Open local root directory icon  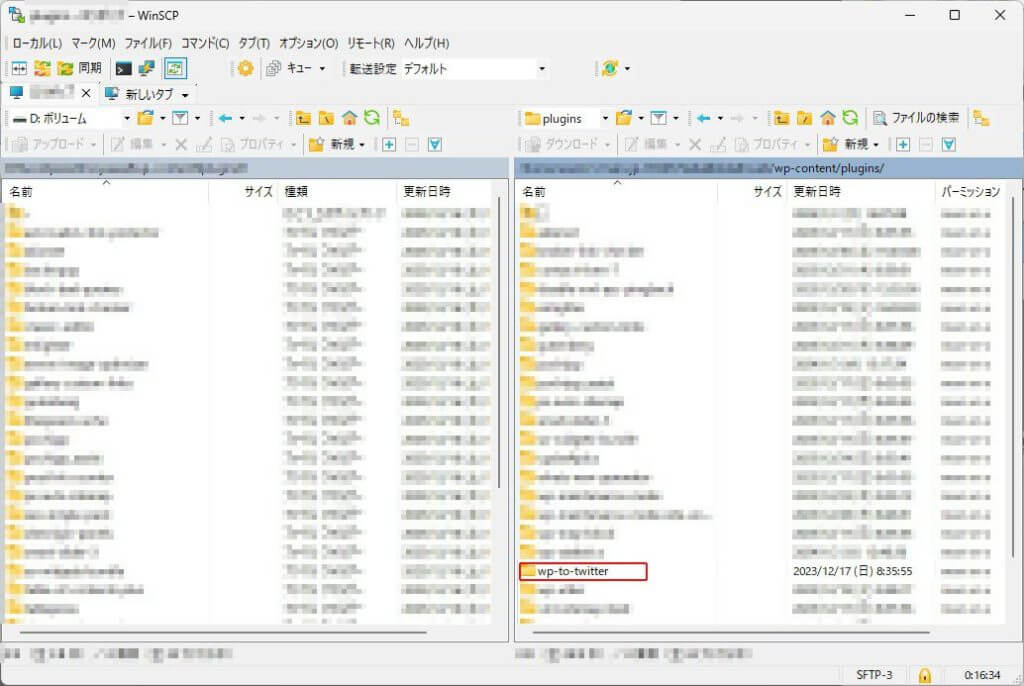pos(326,118)
